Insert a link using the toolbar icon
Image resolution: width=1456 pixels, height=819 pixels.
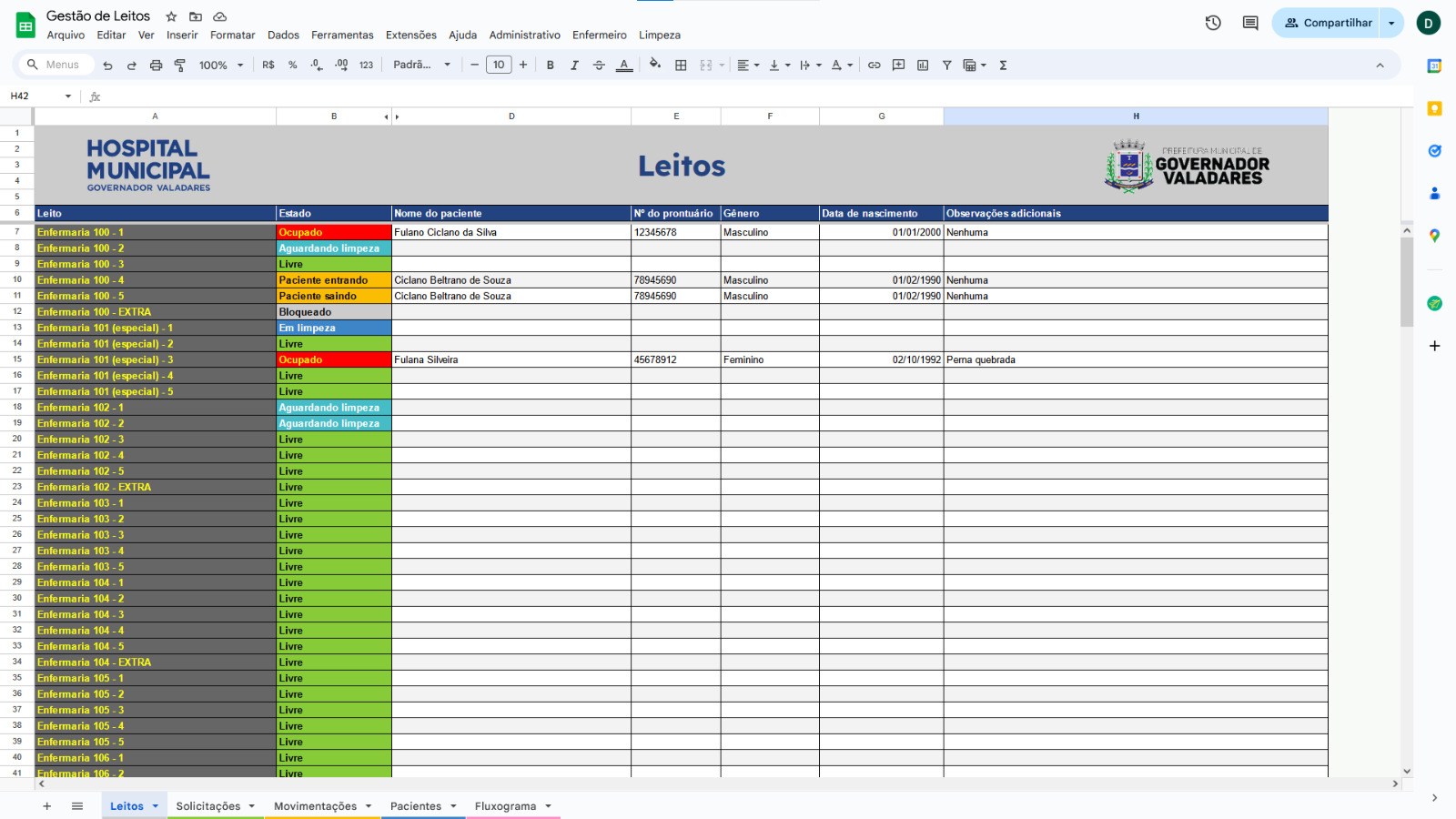coord(875,65)
